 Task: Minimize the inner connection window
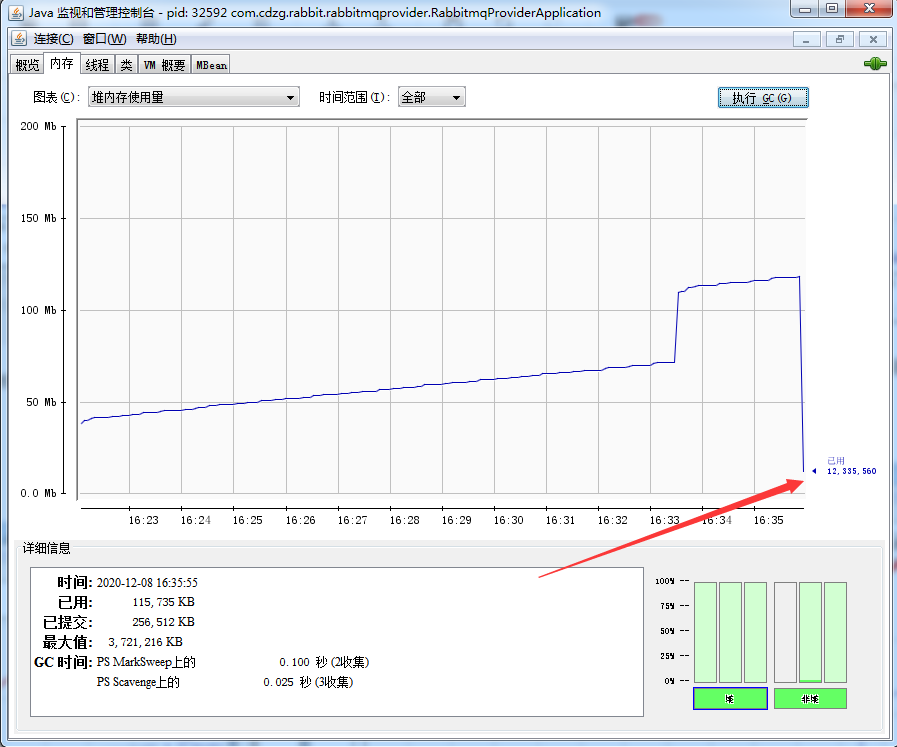click(x=807, y=39)
